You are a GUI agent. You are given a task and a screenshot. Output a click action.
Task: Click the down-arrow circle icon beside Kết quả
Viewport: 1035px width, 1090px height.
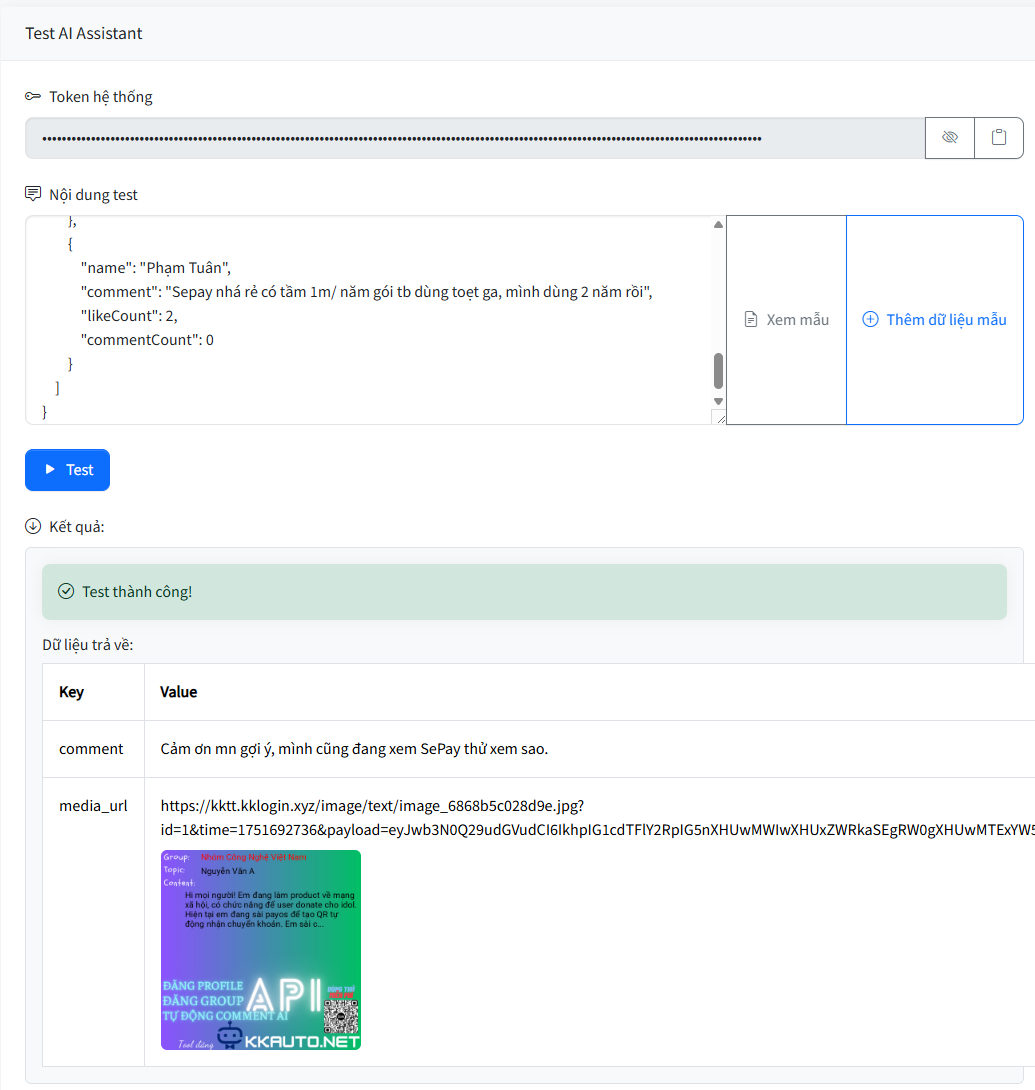33,526
